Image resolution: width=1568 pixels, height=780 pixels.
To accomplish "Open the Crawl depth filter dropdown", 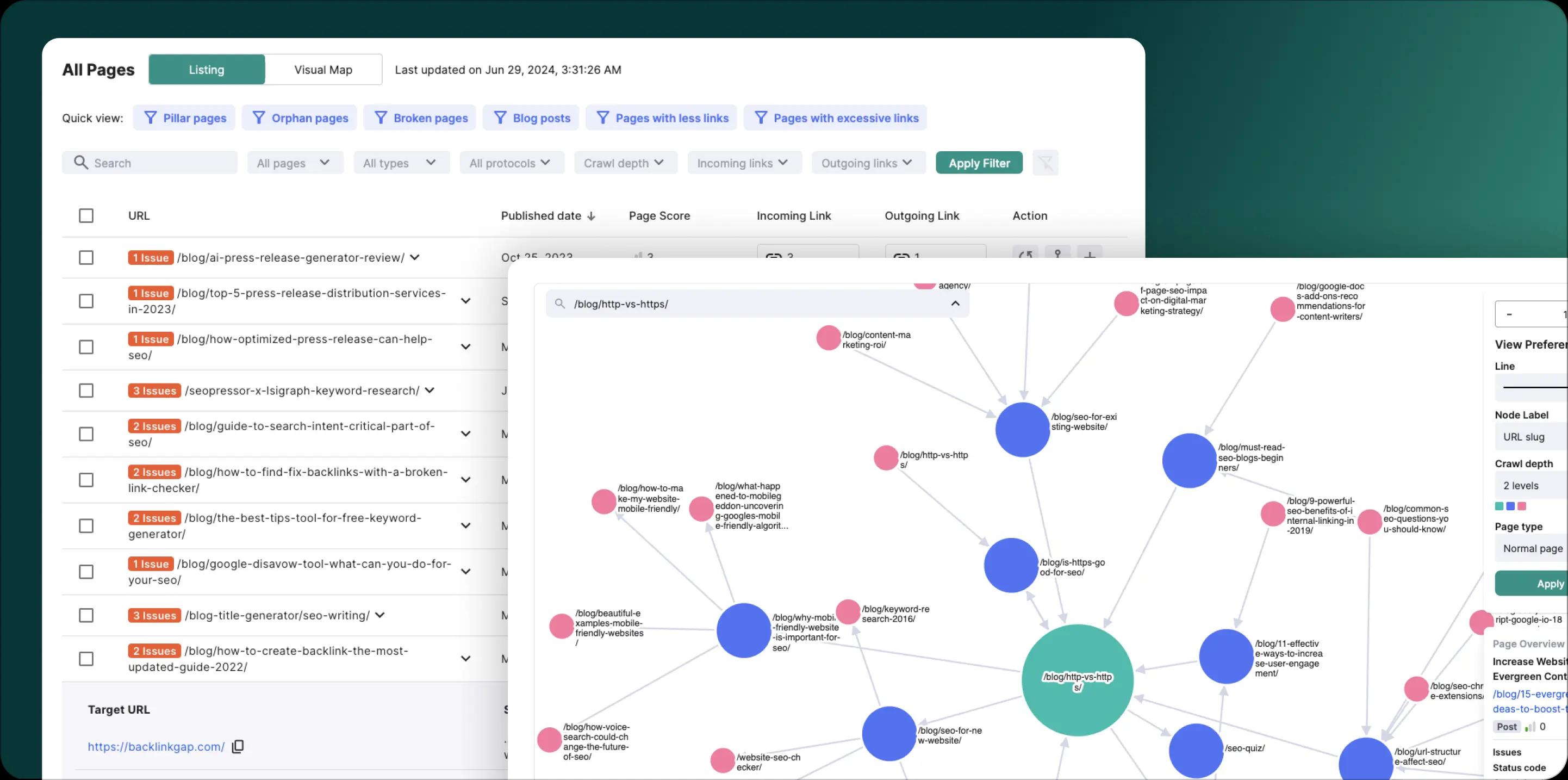I will click(x=626, y=163).
